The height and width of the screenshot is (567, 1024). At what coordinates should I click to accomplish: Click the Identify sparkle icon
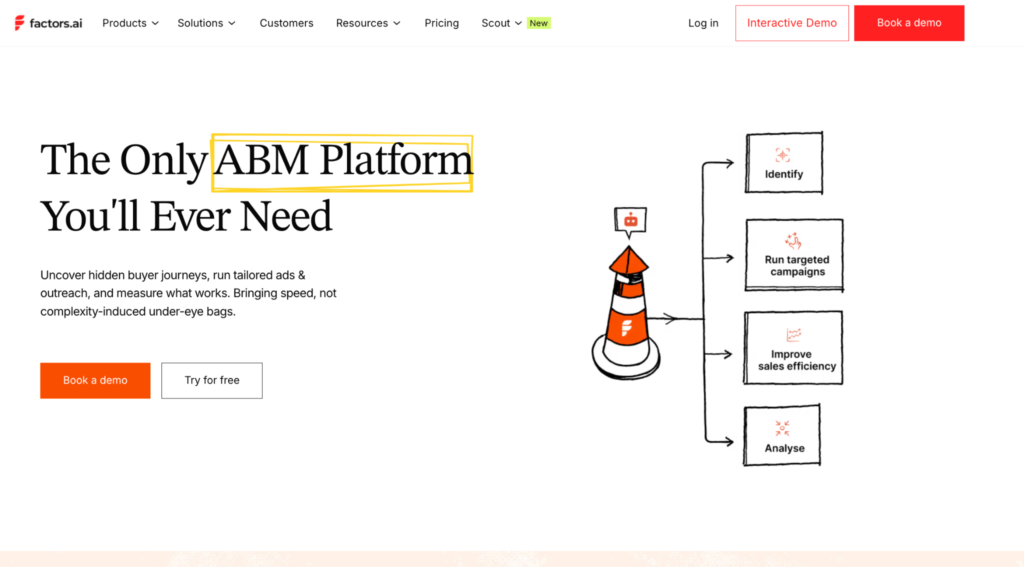click(782, 155)
